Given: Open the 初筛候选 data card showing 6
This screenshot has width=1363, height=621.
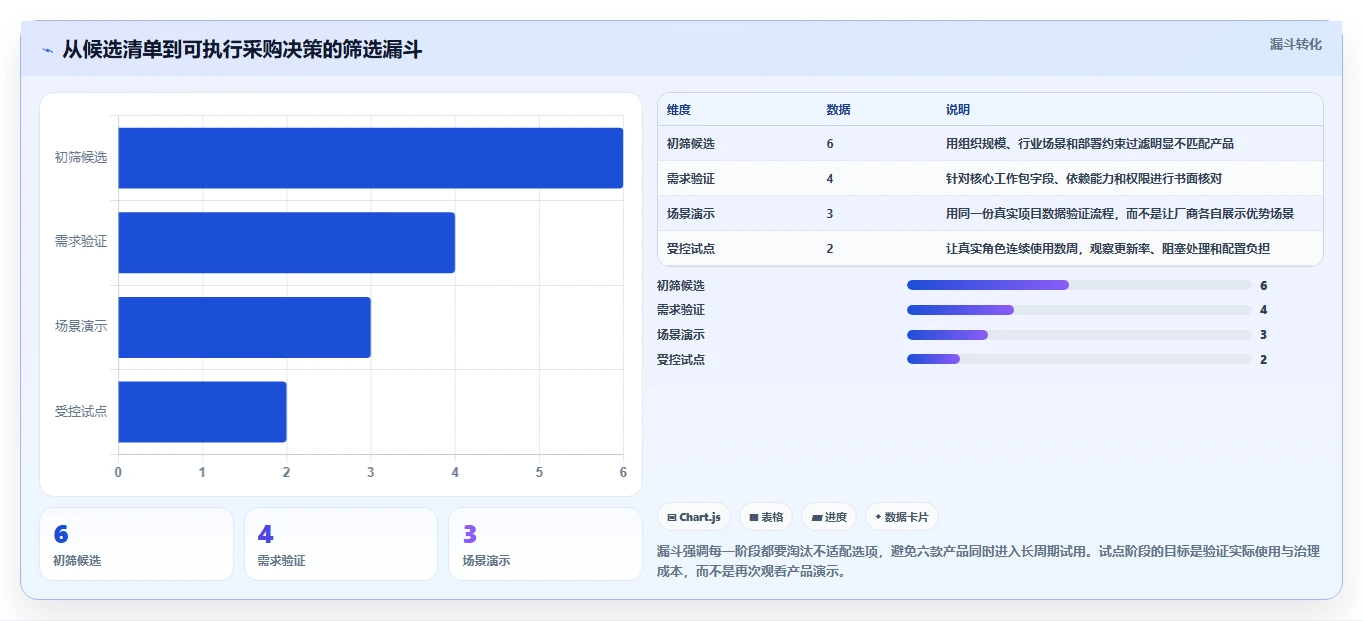Looking at the screenshot, I should coord(136,544).
